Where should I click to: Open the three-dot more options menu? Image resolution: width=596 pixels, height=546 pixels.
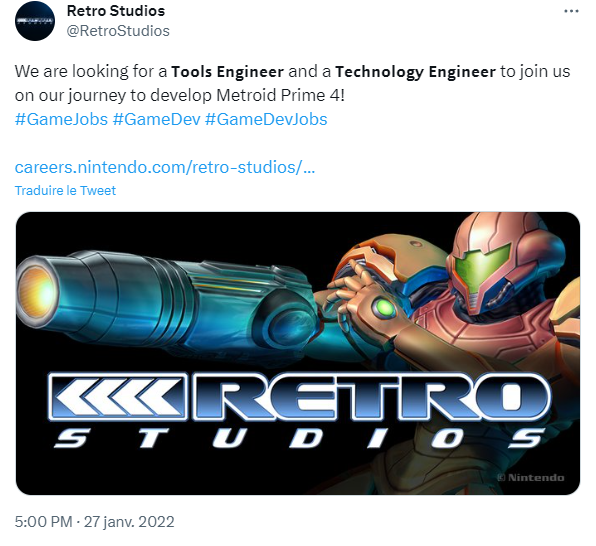571,11
